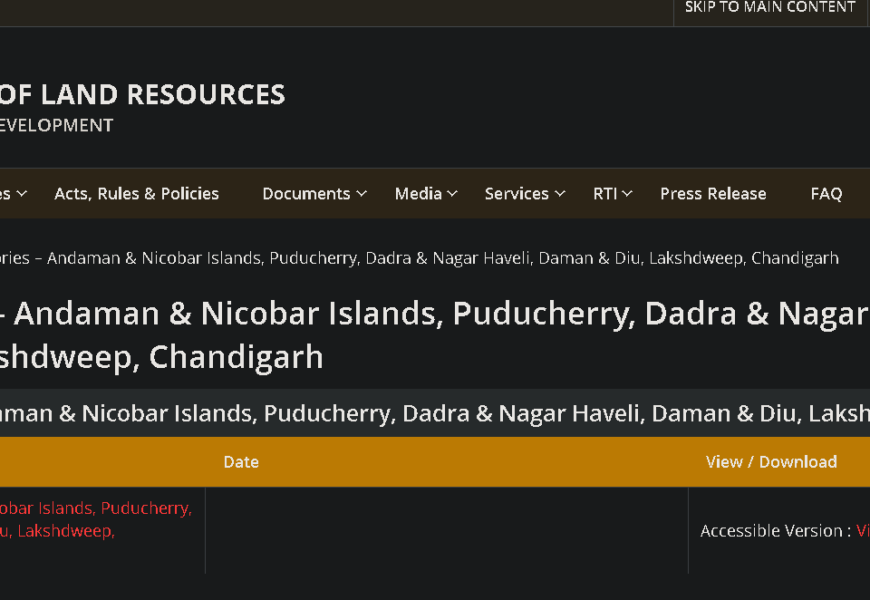Open the Services menu label
This screenshot has height=600, width=870.
(x=517, y=194)
